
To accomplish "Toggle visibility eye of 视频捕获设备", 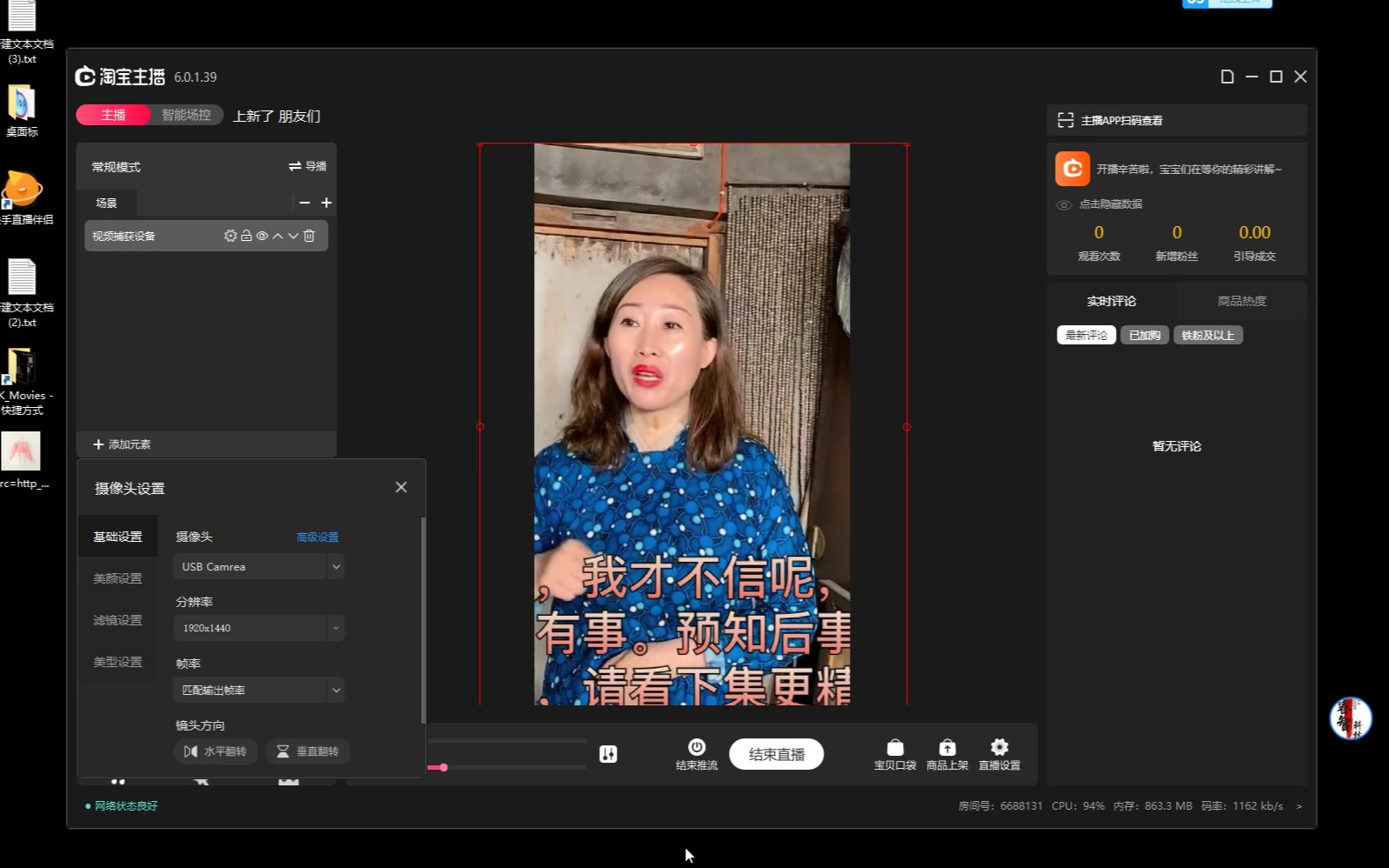I will (x=262, y=236).
